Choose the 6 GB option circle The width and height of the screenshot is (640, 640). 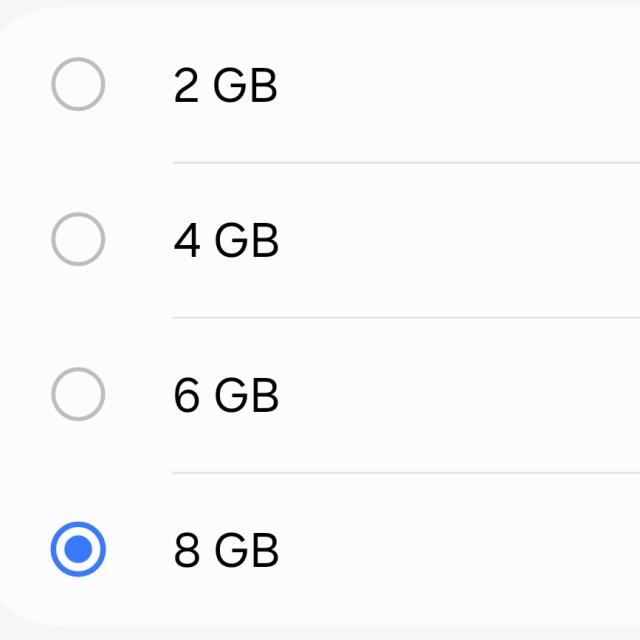click(78, 395)
